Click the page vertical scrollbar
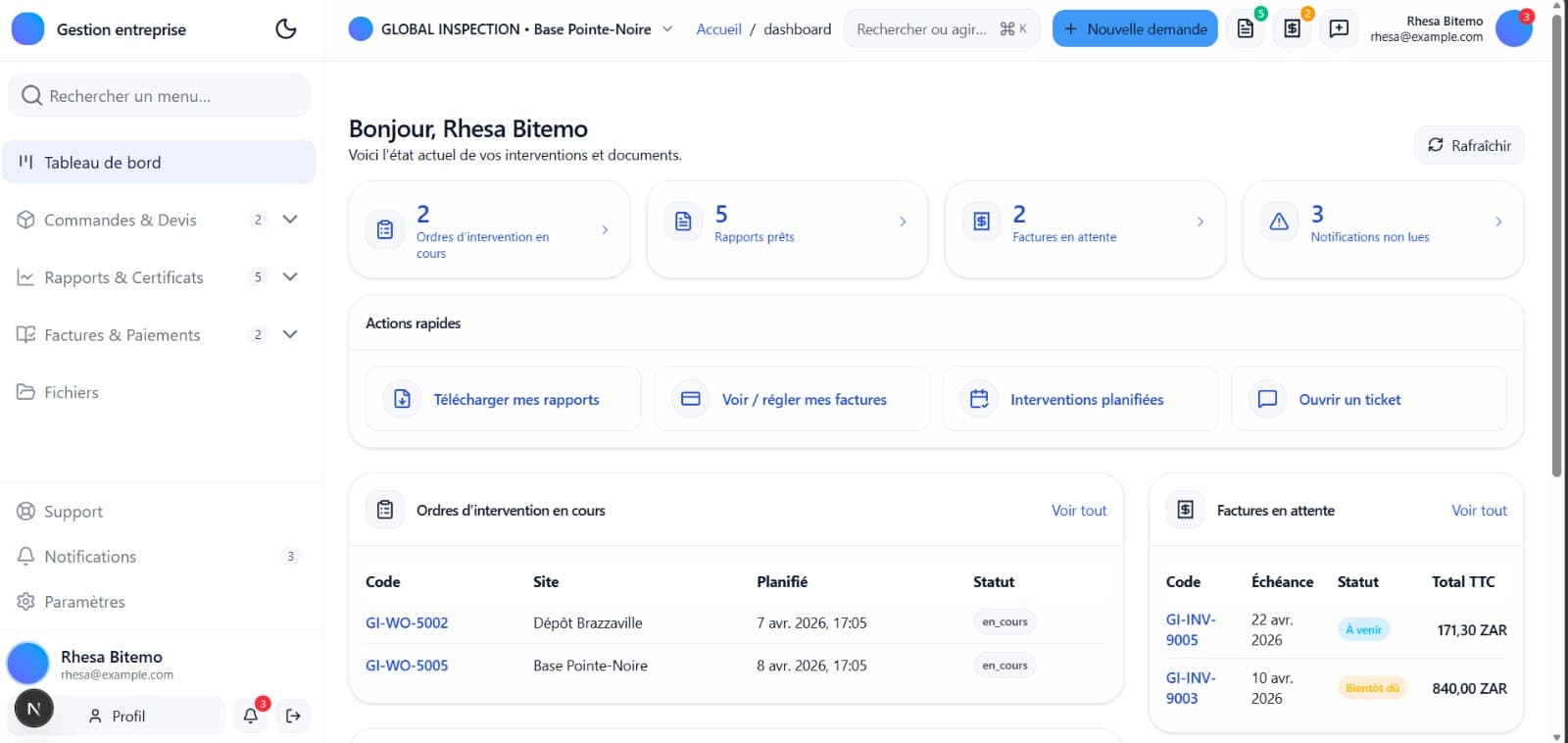1568x743 pixels. [x=1557, y=245]
